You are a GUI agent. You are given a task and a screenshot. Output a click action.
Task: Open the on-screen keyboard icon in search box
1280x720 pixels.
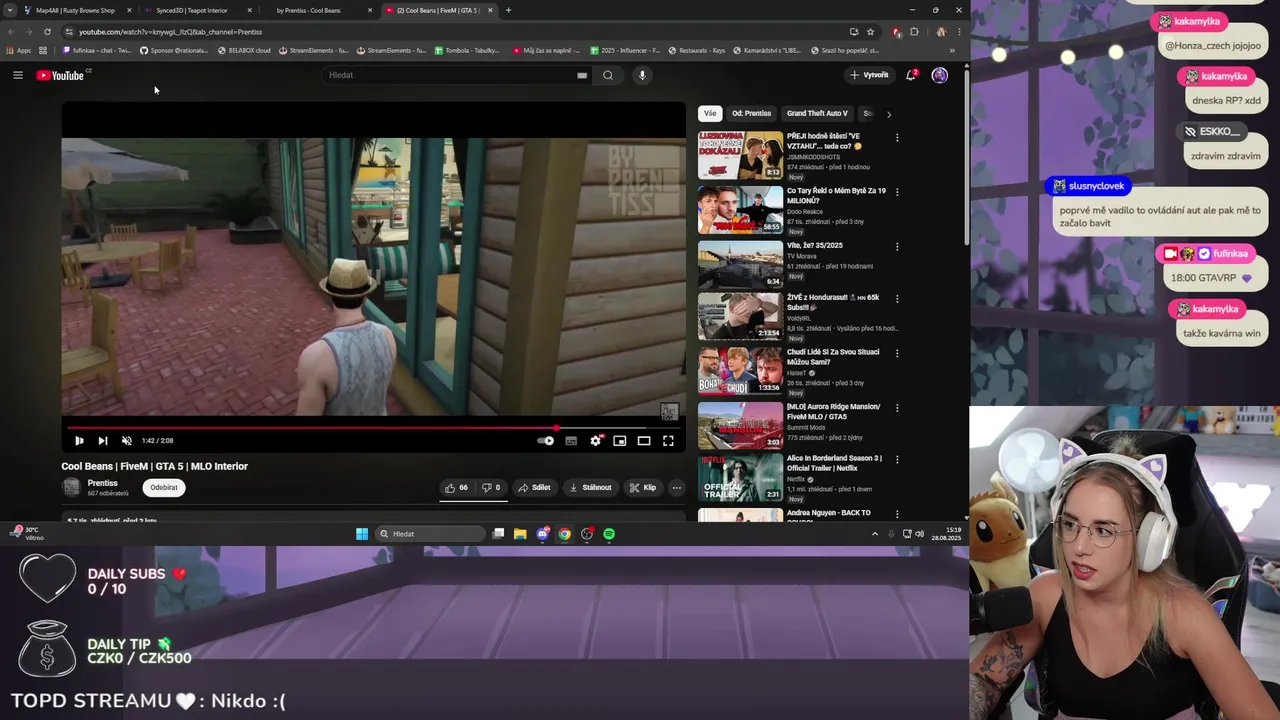(581, 75)
